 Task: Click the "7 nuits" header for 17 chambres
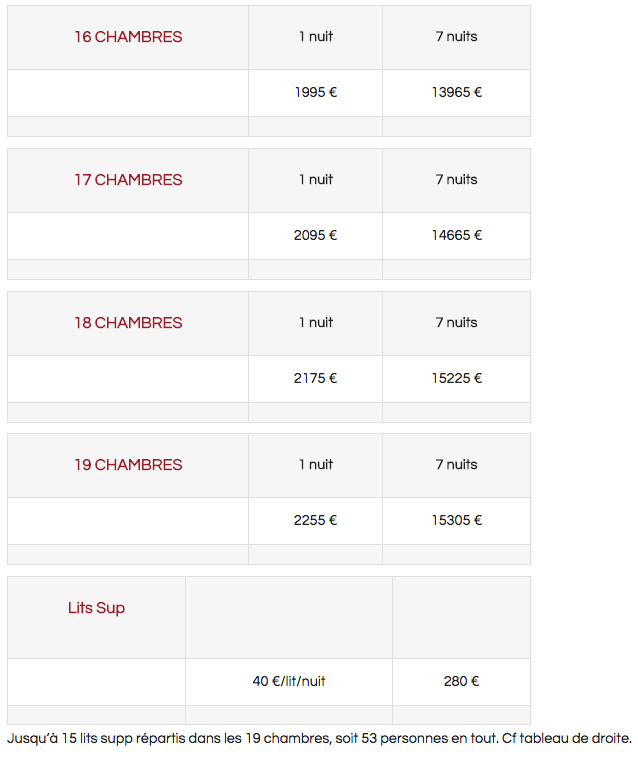(x=457, y=180)
